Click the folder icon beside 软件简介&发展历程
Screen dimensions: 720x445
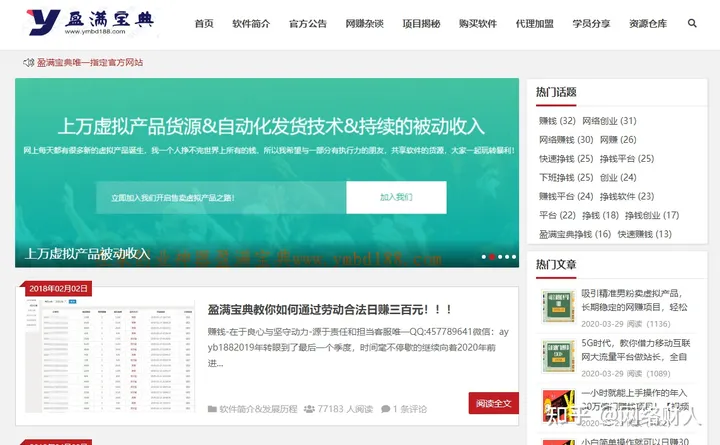pos(212,409)
